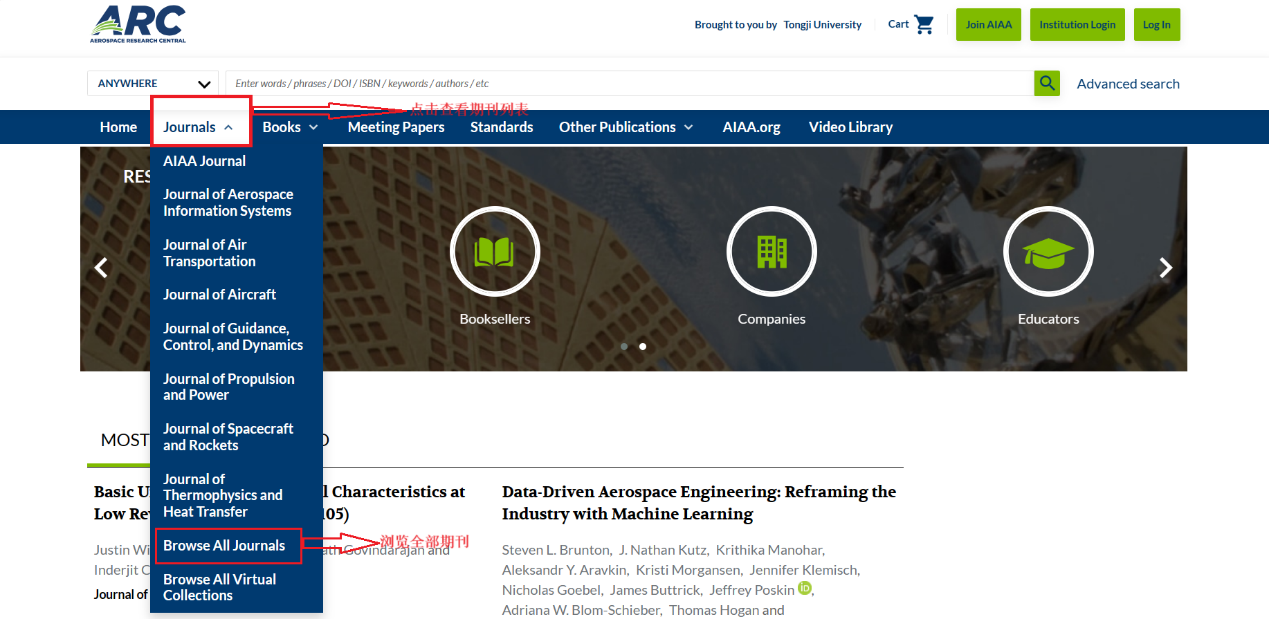Open the Educators graduation cap icon

pyautogui.click(x=1048, y=252)
